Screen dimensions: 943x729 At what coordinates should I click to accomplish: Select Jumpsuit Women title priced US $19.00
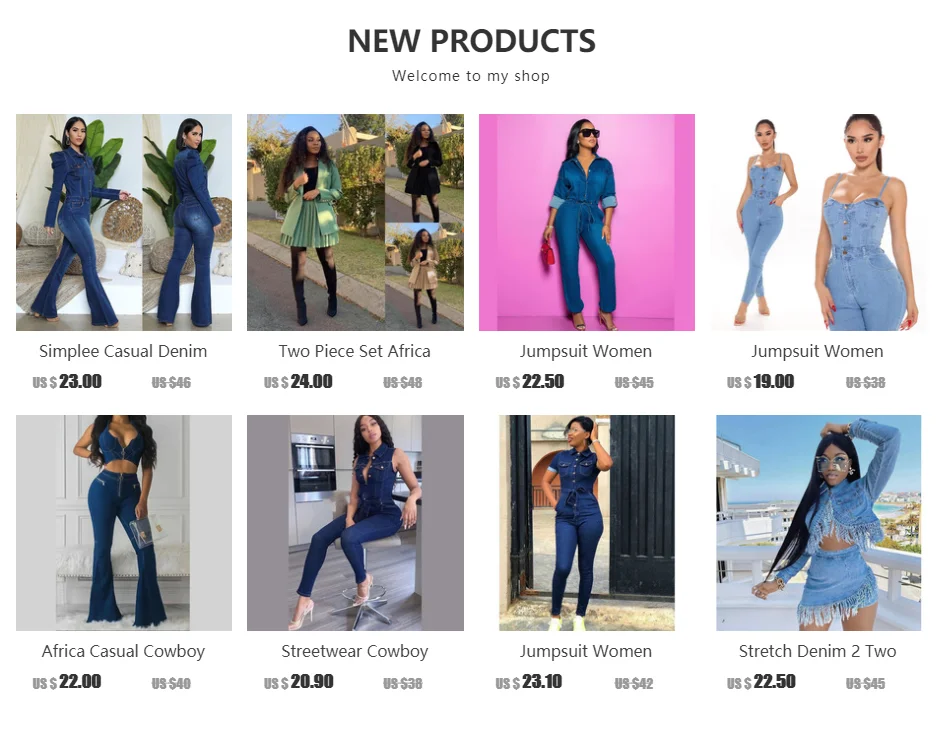(817, 351)
